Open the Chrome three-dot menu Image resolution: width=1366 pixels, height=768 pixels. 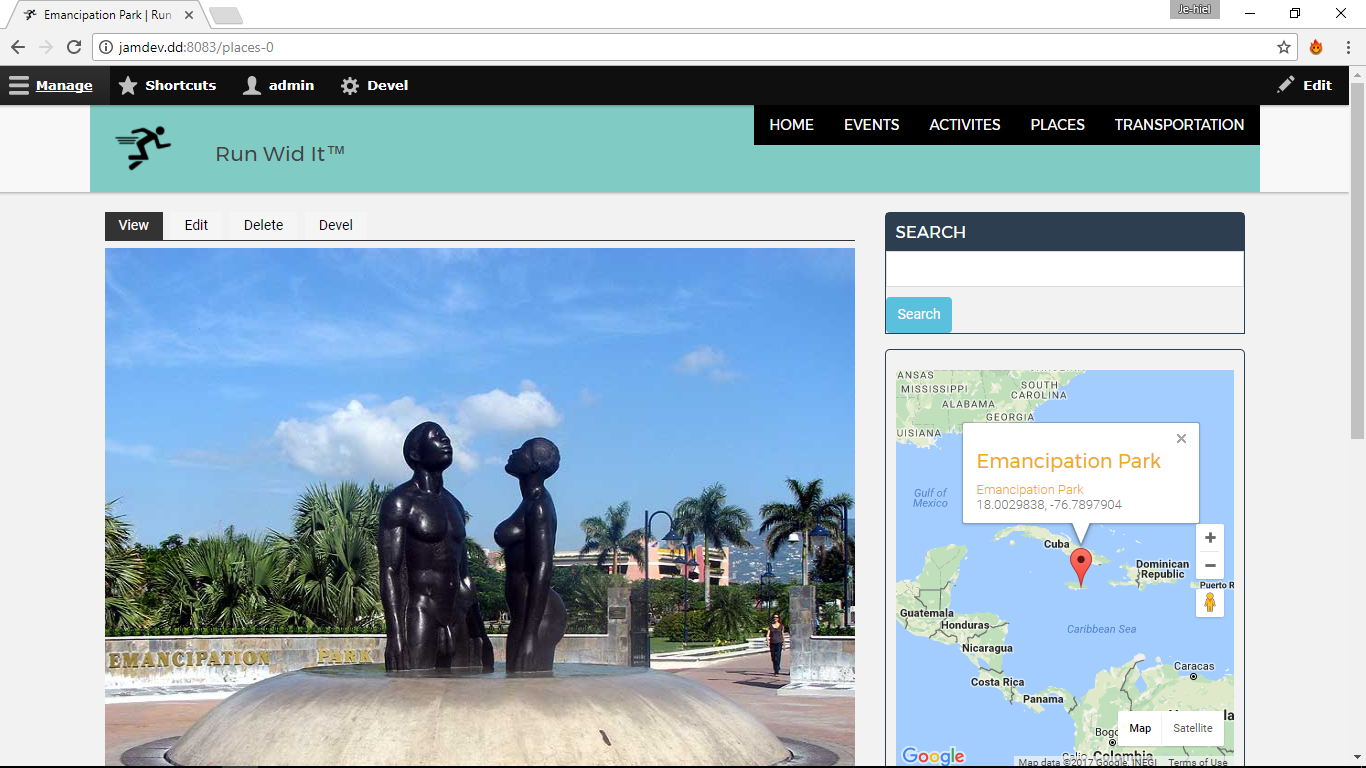[x=1347, y=47]
